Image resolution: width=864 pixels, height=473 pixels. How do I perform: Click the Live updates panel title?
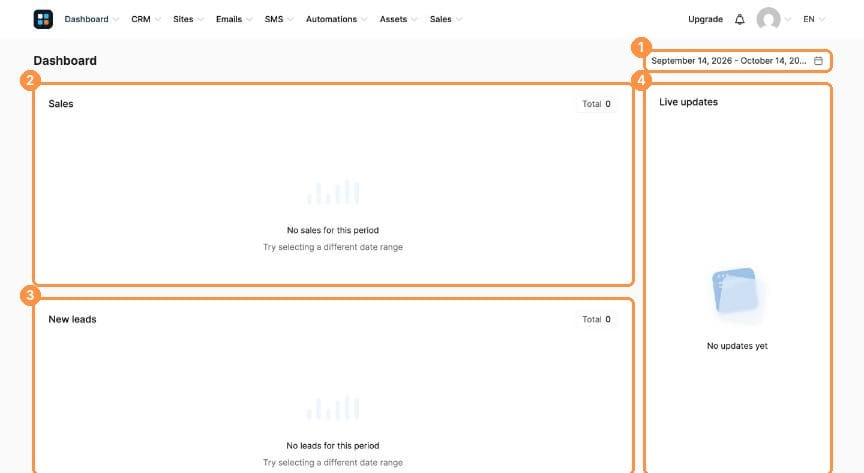688,102
